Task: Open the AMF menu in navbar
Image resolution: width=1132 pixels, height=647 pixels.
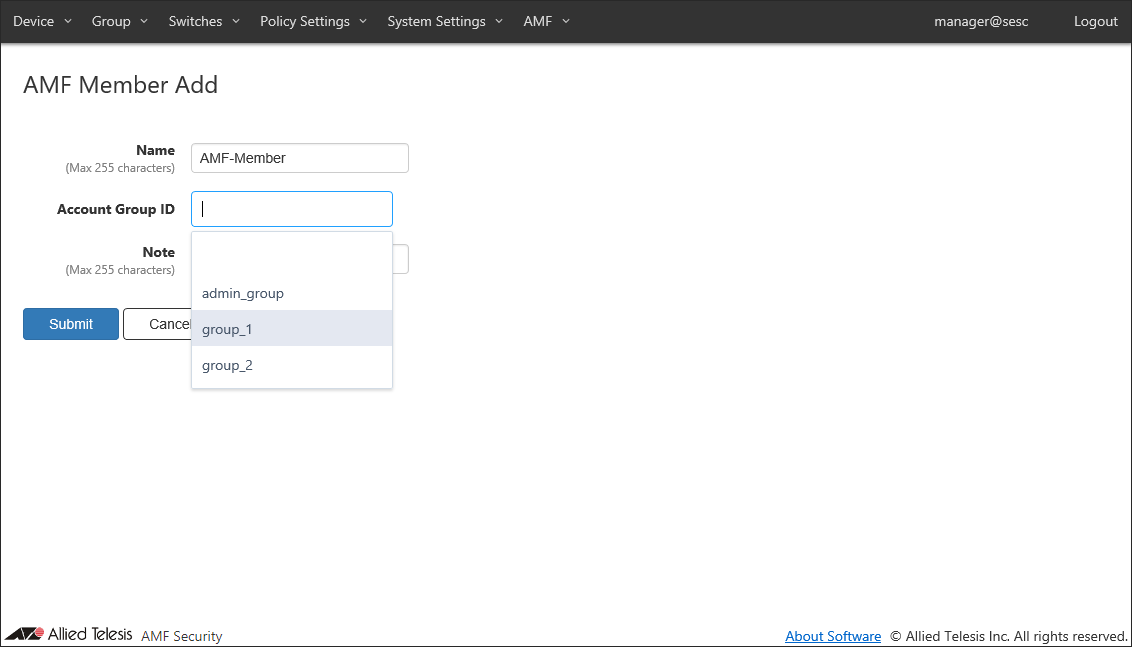Action: click(x=546, y=21)
